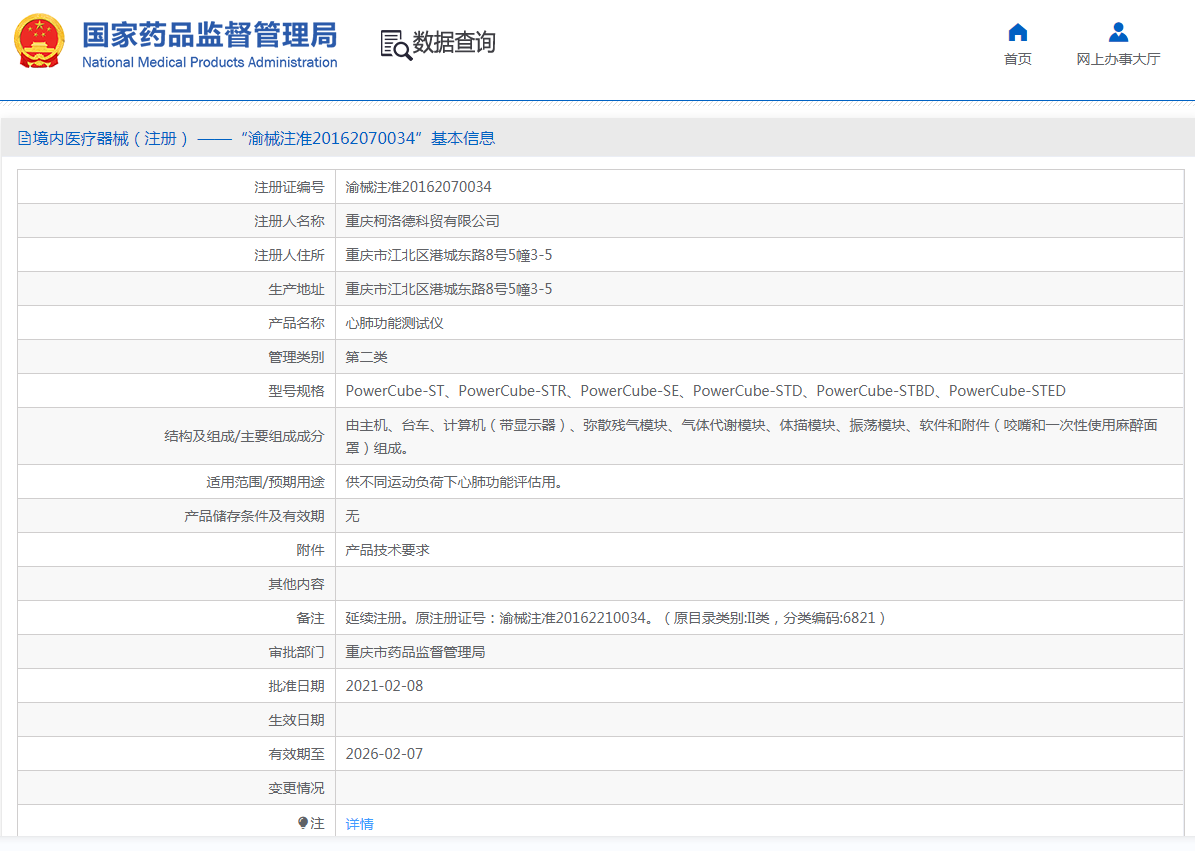Click the expiry date 2026-02-07

coord(384,754)
